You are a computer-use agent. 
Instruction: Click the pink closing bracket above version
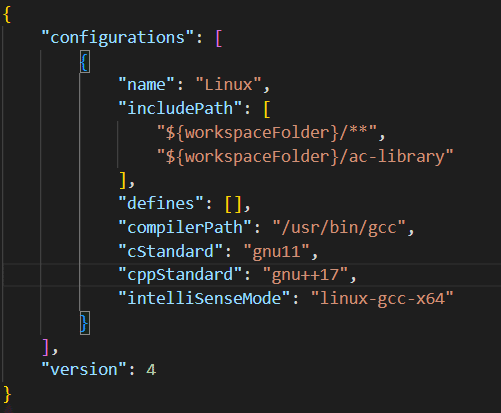[x=46, y=347]
